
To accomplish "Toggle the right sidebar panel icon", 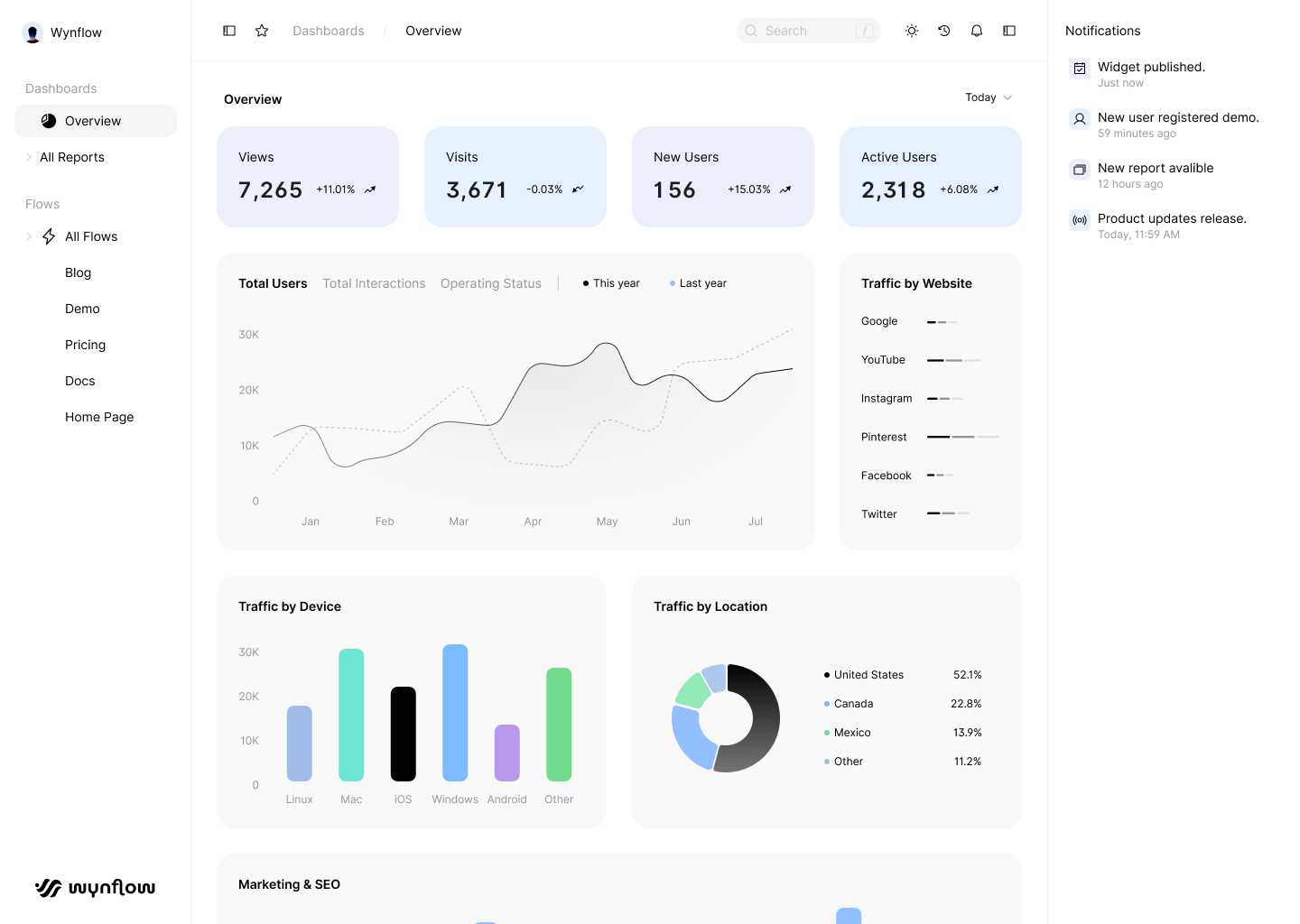I will point(1009,31).
